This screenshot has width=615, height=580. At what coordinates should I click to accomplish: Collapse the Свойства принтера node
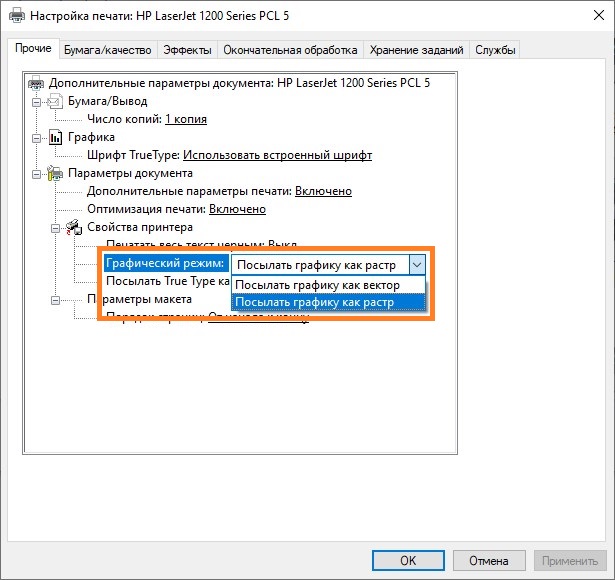[x=55, y=227]
